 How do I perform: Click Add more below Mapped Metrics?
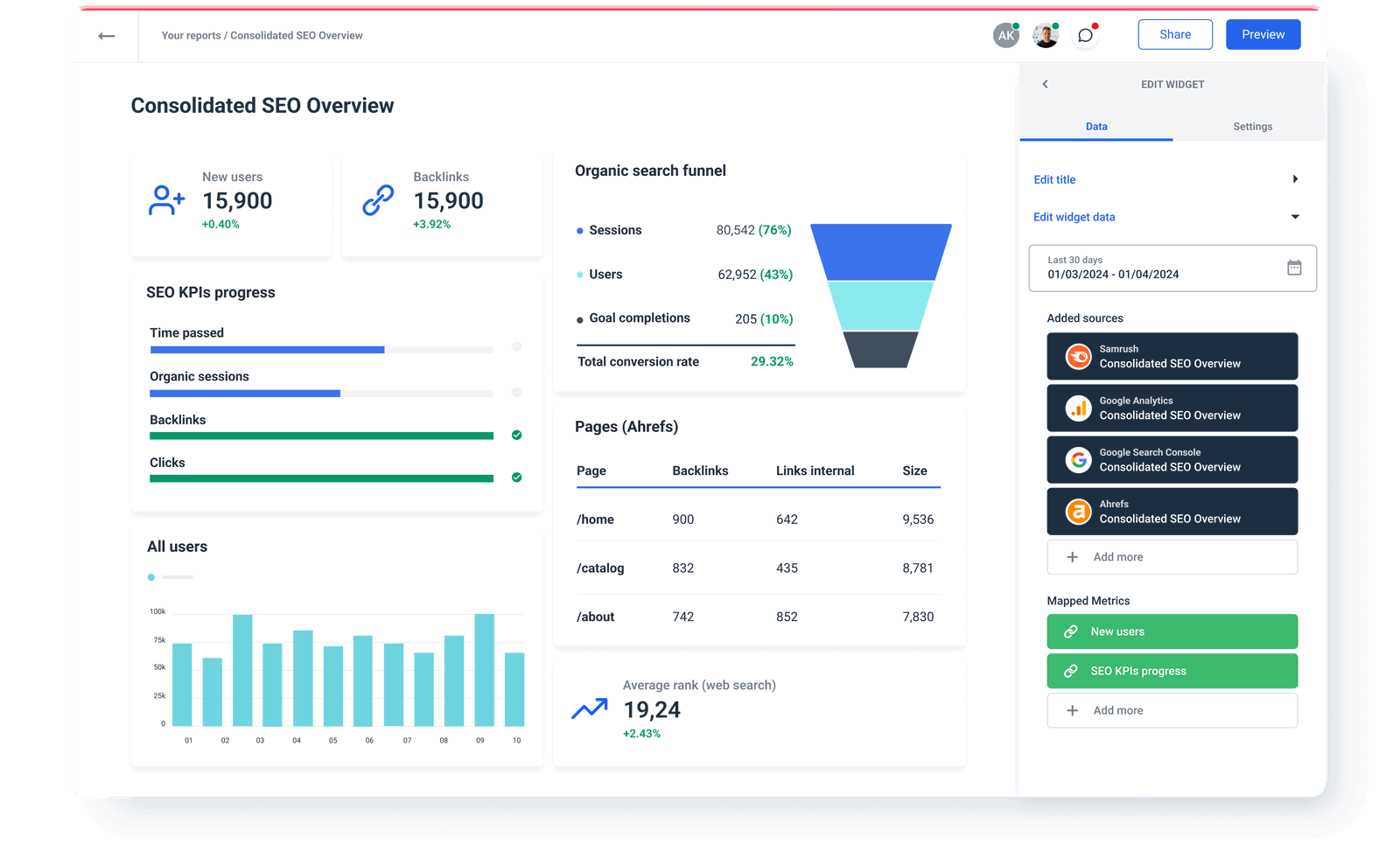coord(1172,710)
